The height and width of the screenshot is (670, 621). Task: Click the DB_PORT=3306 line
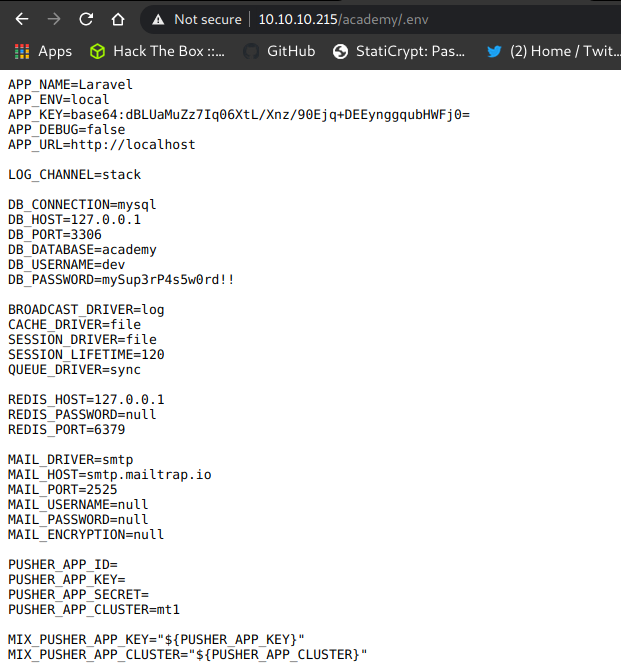[55, 235]
